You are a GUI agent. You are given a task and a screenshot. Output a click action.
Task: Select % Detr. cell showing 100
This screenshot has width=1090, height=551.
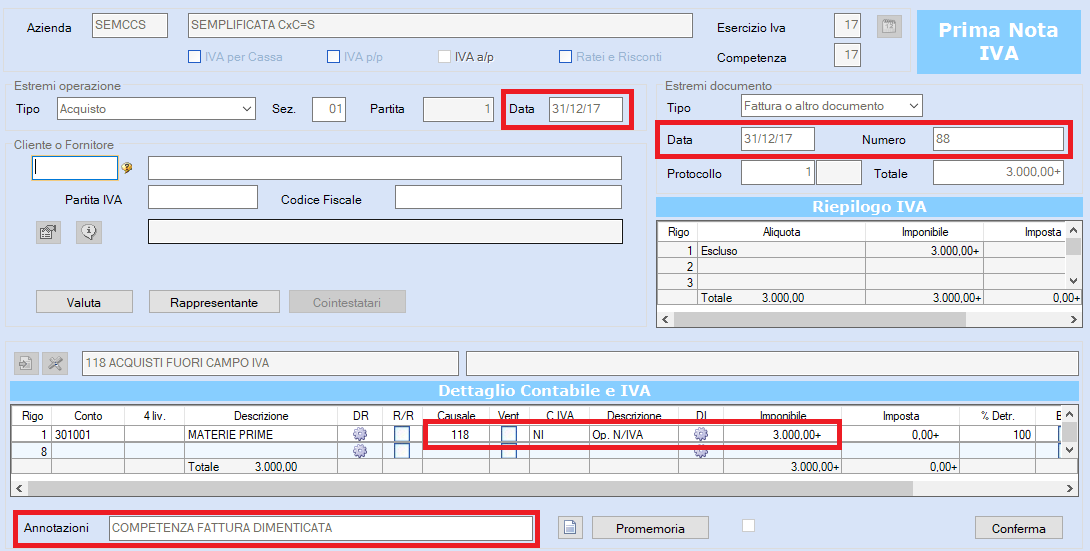[998, 434]
